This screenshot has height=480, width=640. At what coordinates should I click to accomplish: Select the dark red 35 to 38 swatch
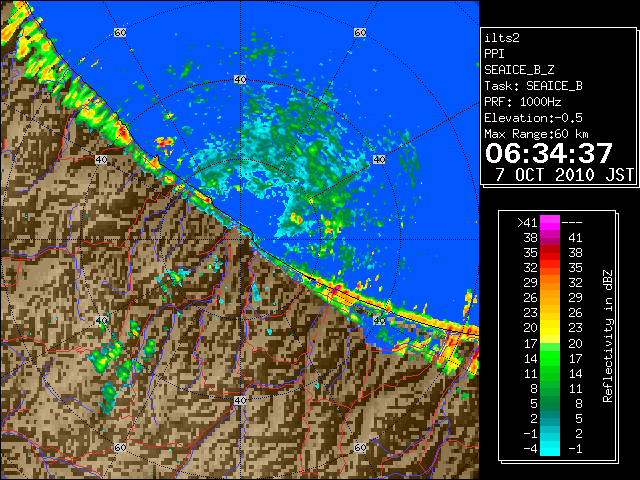point(550,253)
